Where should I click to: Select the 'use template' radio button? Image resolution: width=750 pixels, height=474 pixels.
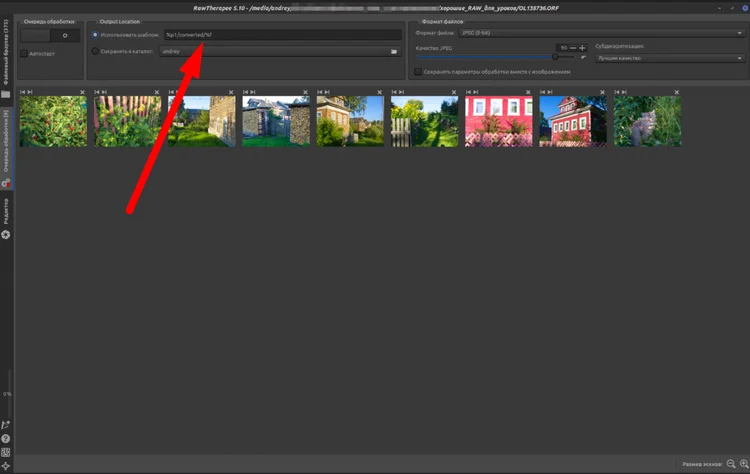point(95,35)
